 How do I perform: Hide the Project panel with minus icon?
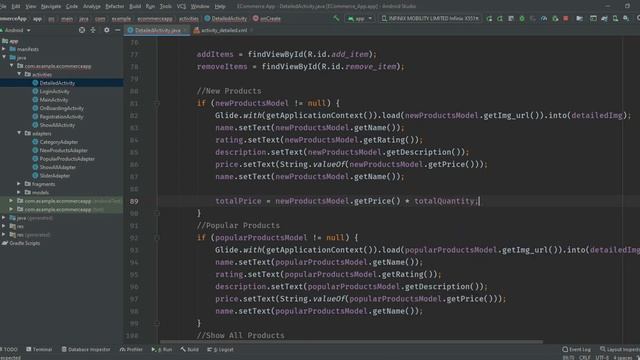118,30
